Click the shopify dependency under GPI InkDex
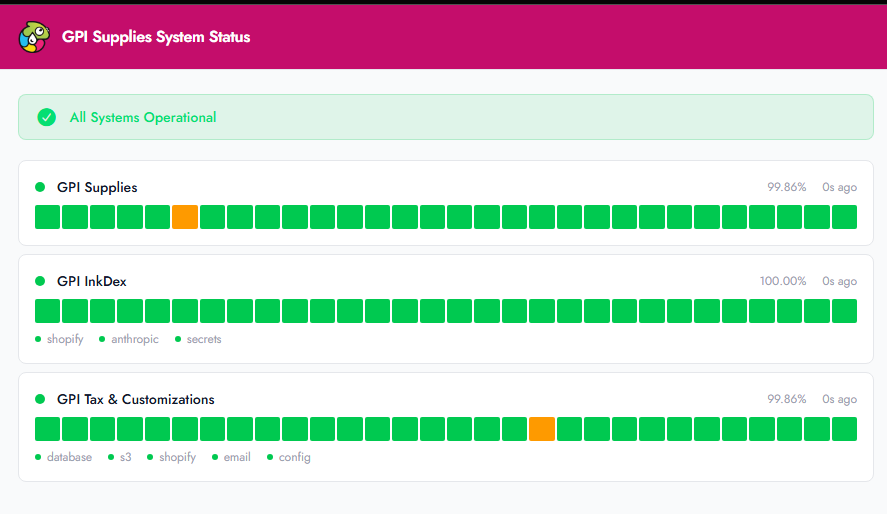This screenshot has width=887, height=514. 65,339
